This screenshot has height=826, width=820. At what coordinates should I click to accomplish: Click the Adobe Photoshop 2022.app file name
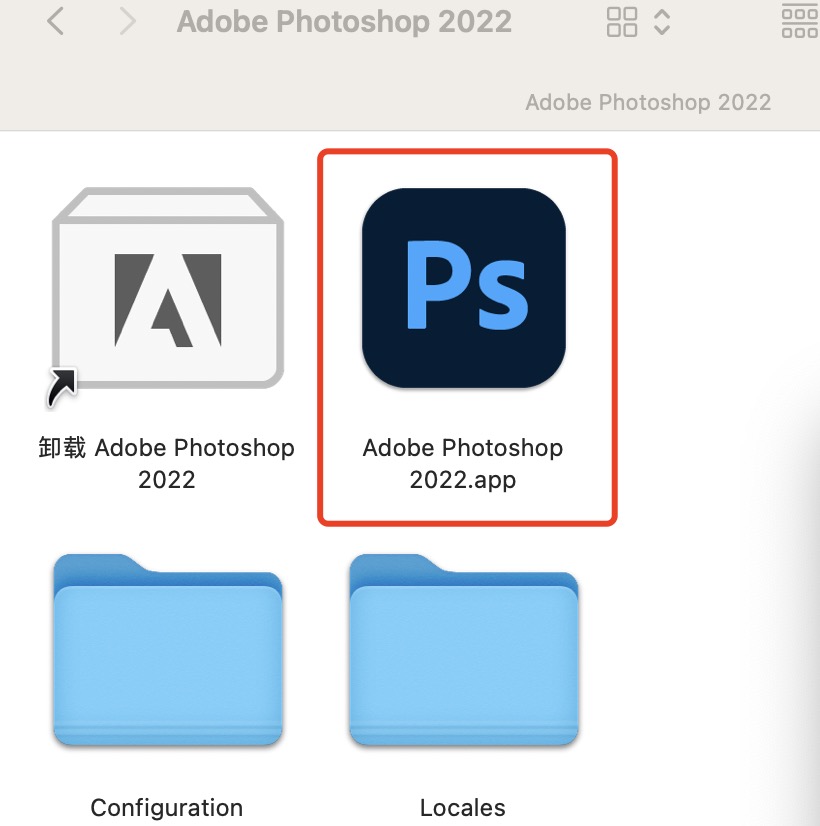(x=463, y=463)
